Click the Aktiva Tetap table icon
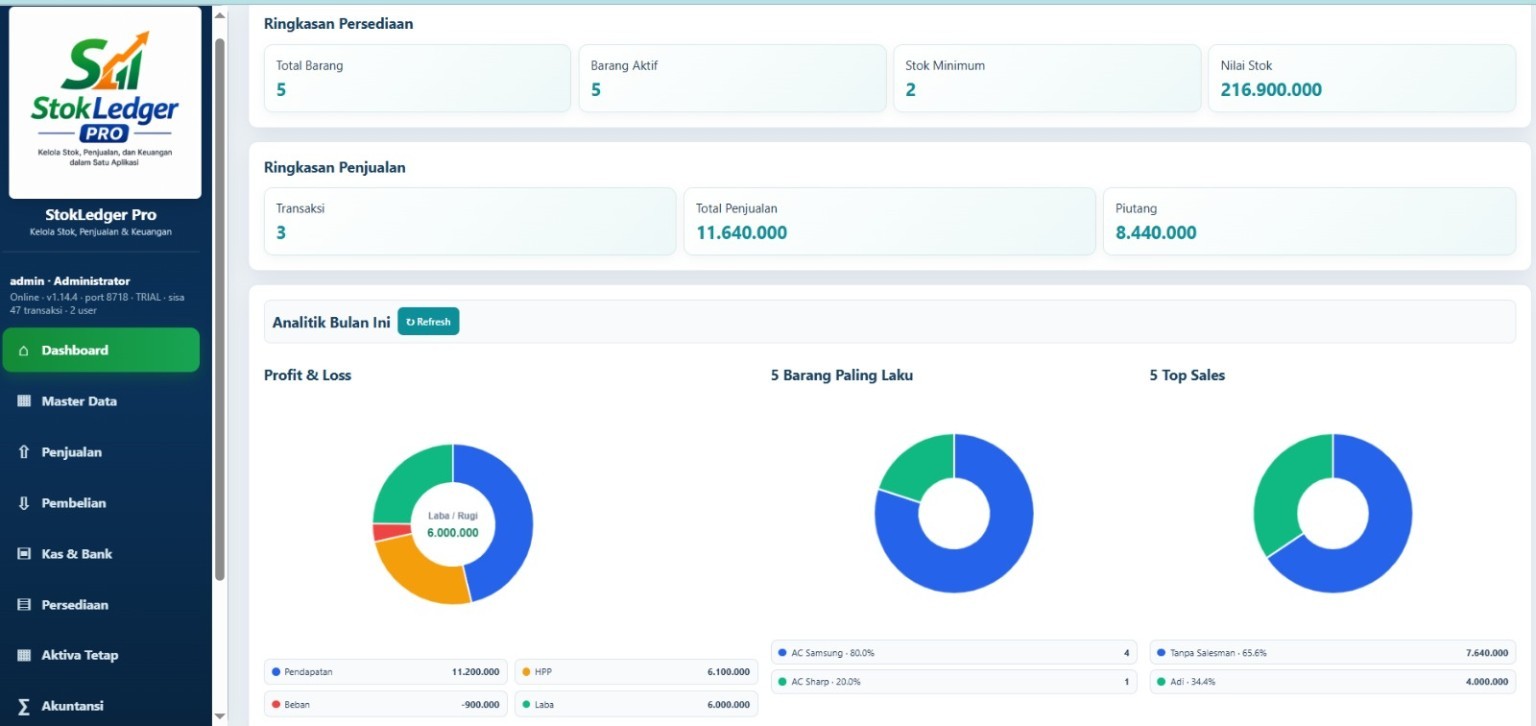1536x726 pixels. [24, 656]
